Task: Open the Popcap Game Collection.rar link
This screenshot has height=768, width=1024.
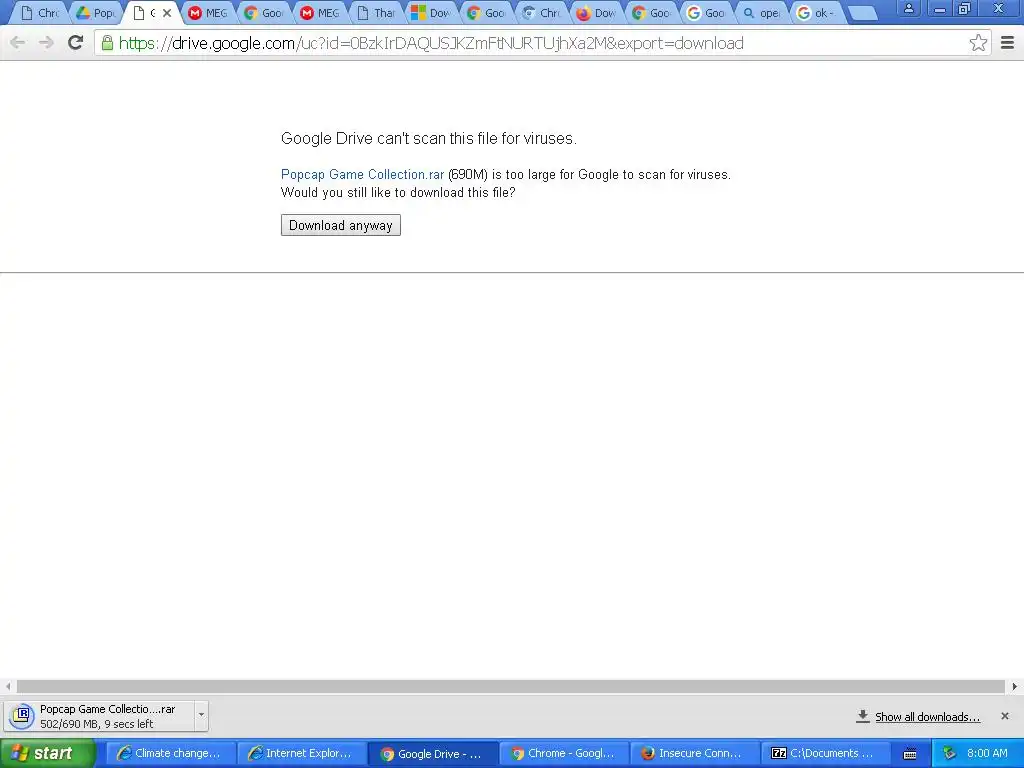Action: [362, 174]
